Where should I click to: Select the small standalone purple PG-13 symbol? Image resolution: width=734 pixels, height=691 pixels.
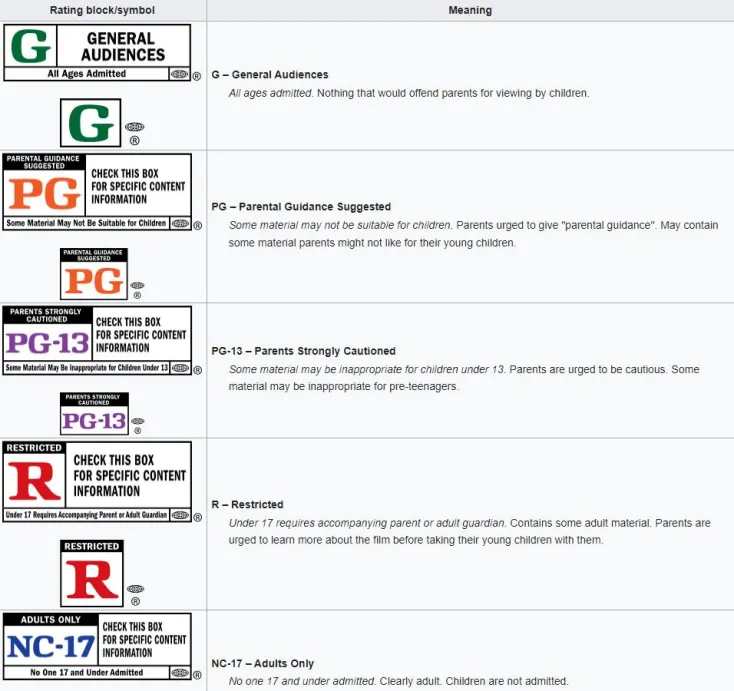tap(94, 414)
